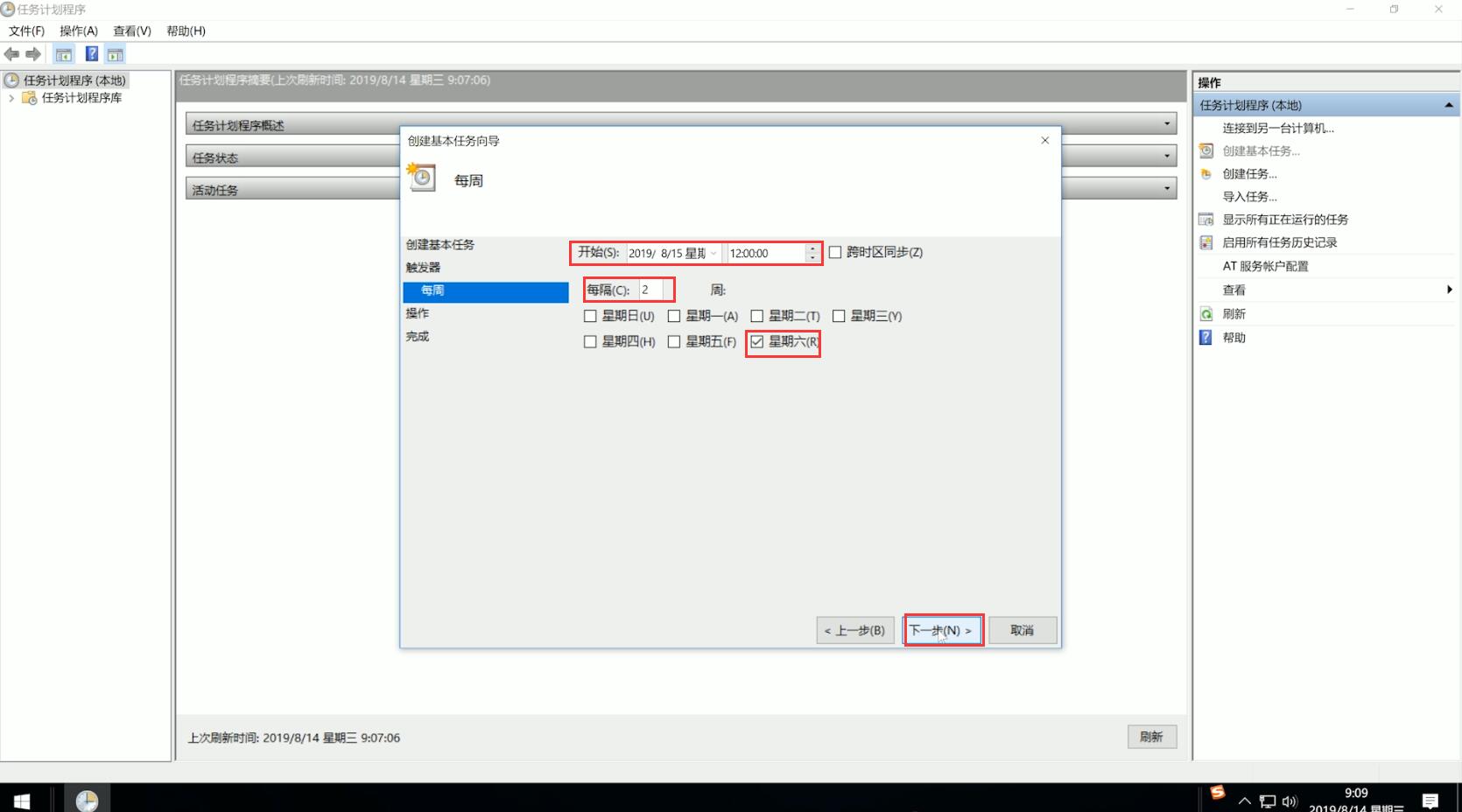Click the 帮助 question mark icon
The width and height of the screenshot is (1462, 812).
[1206, 338]
